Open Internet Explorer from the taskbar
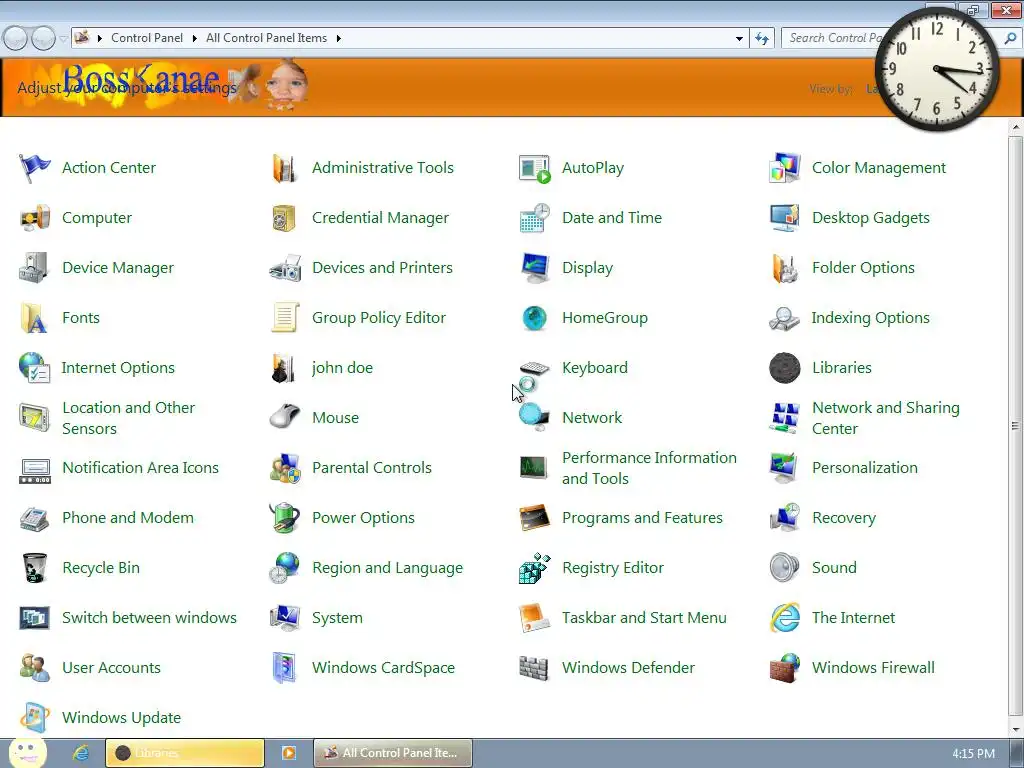The height and width of the screenshot is (768, 1024). (x=81, y=753)
